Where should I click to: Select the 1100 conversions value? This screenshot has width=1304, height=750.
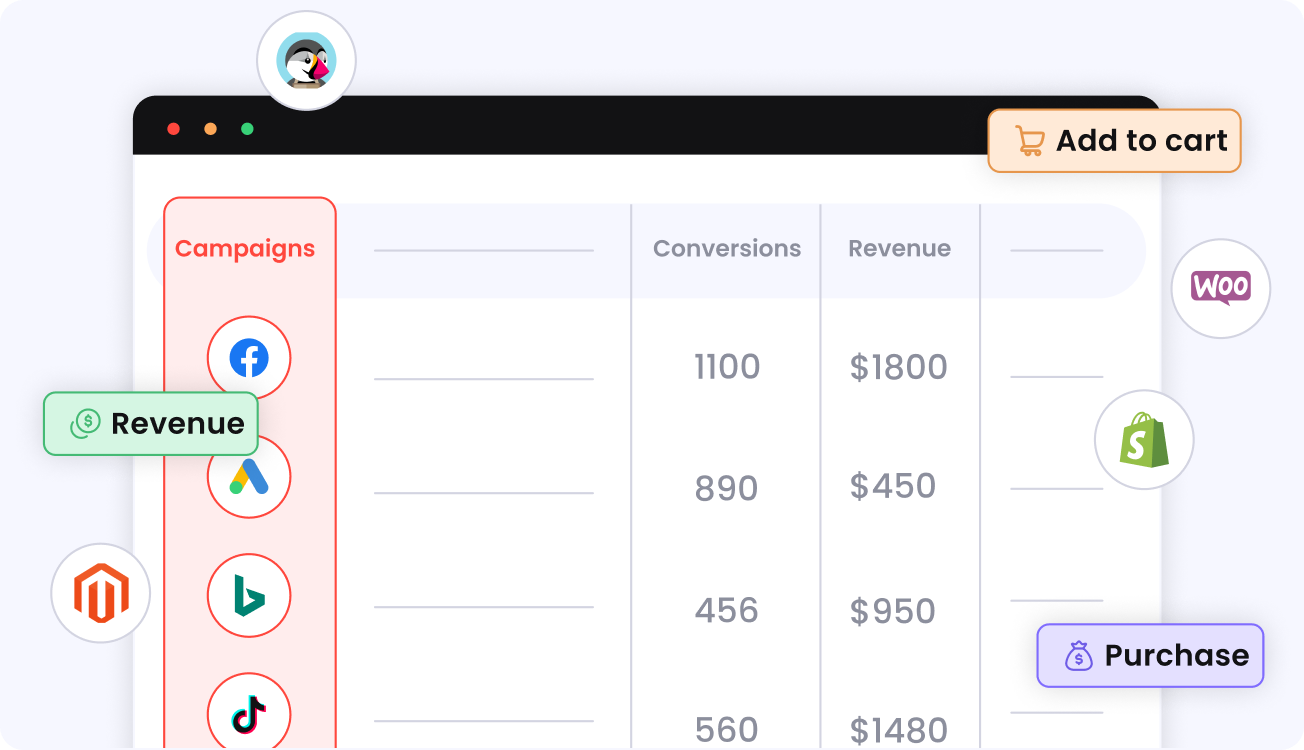(727, 367)
